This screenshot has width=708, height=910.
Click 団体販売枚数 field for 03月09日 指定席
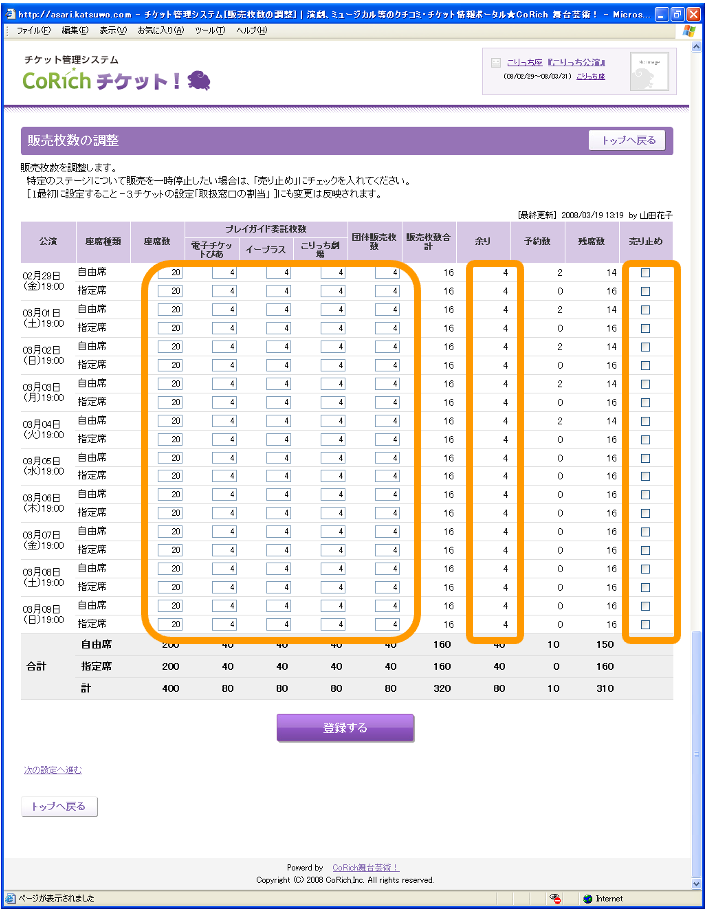pos(388,624)
